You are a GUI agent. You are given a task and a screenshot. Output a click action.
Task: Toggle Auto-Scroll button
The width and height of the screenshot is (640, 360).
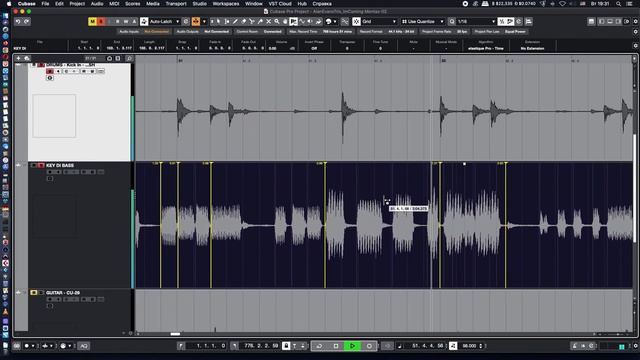coord(196,21)
